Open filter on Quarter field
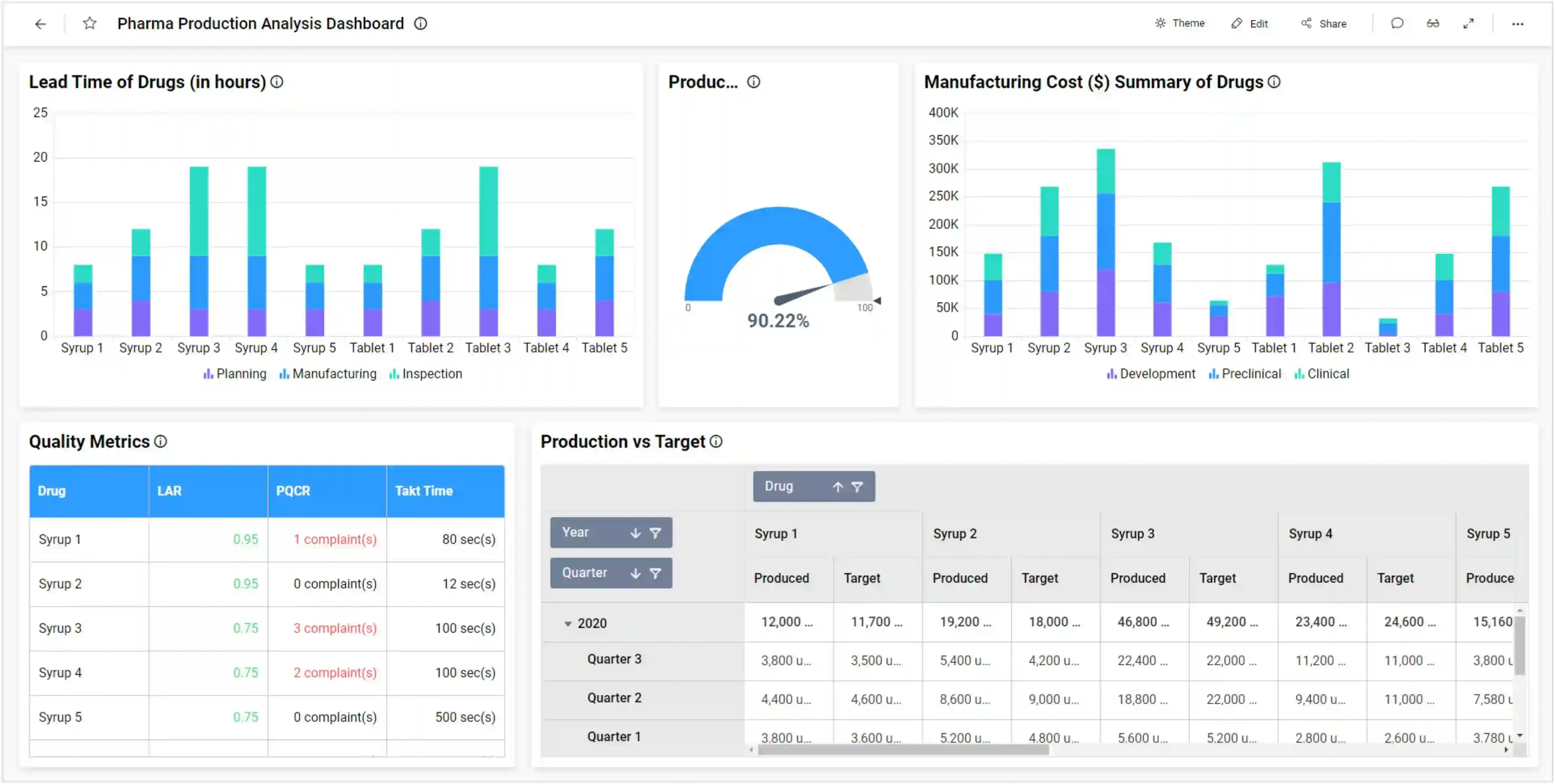Viewport: 1555px width, 784px height. (656, 573)
